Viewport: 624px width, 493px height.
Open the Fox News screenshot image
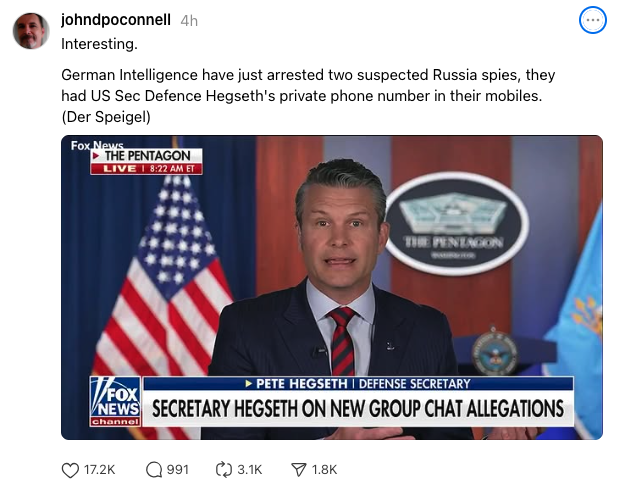(332, 288)
